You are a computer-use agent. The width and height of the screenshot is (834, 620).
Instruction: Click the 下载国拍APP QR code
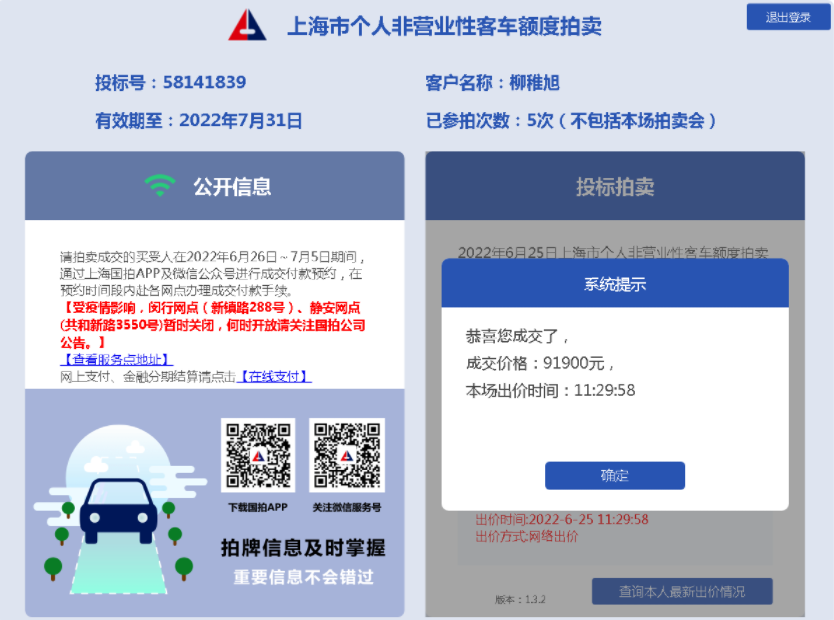tap(258, 455)
